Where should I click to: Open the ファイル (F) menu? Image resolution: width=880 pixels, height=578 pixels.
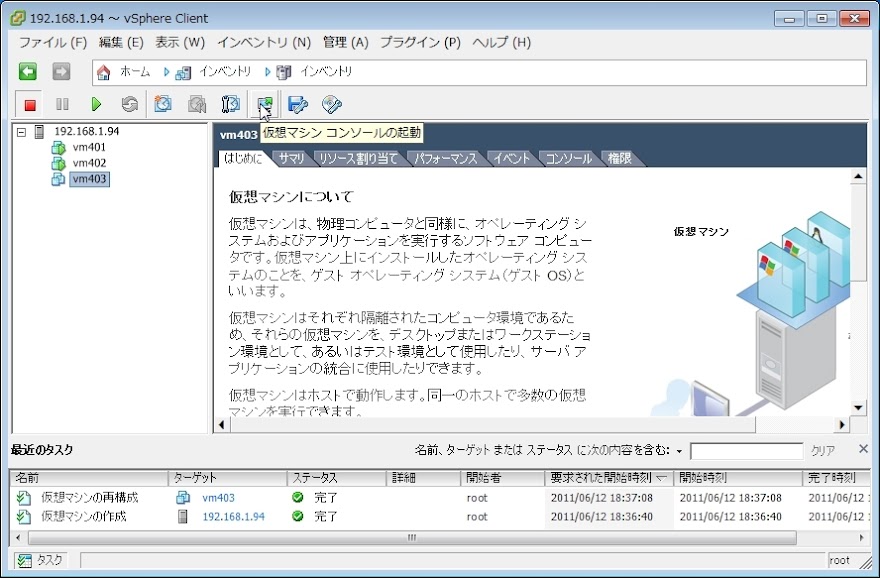tap(53, 43)
